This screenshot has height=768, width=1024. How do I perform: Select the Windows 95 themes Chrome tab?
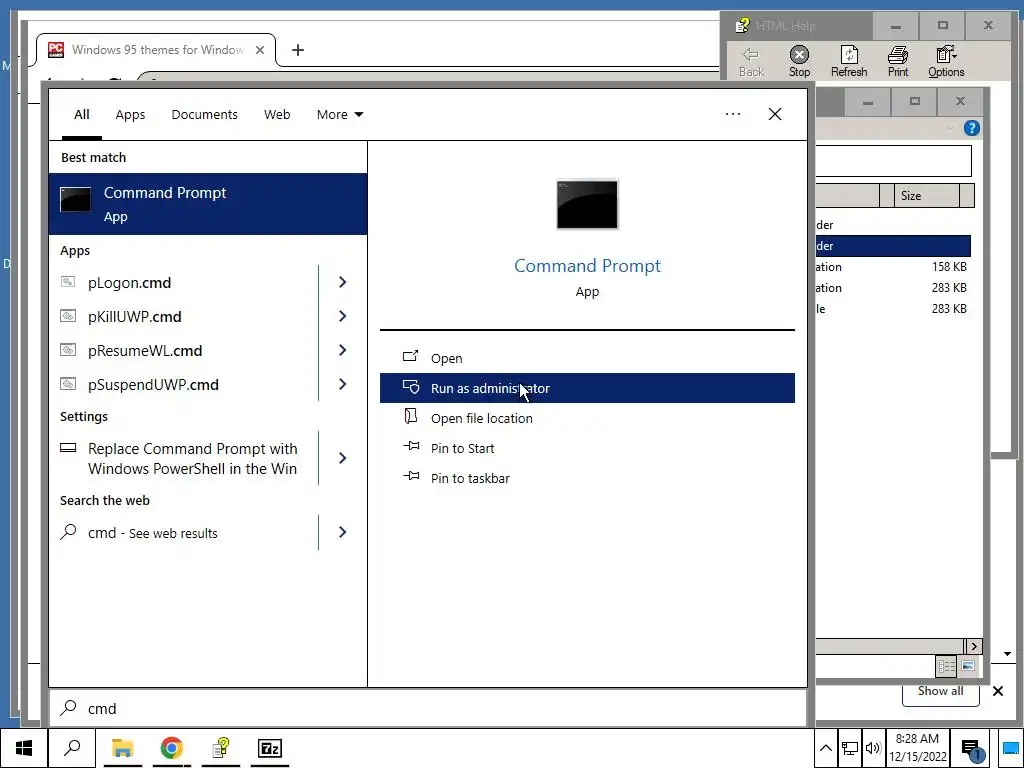click(155, 50)
